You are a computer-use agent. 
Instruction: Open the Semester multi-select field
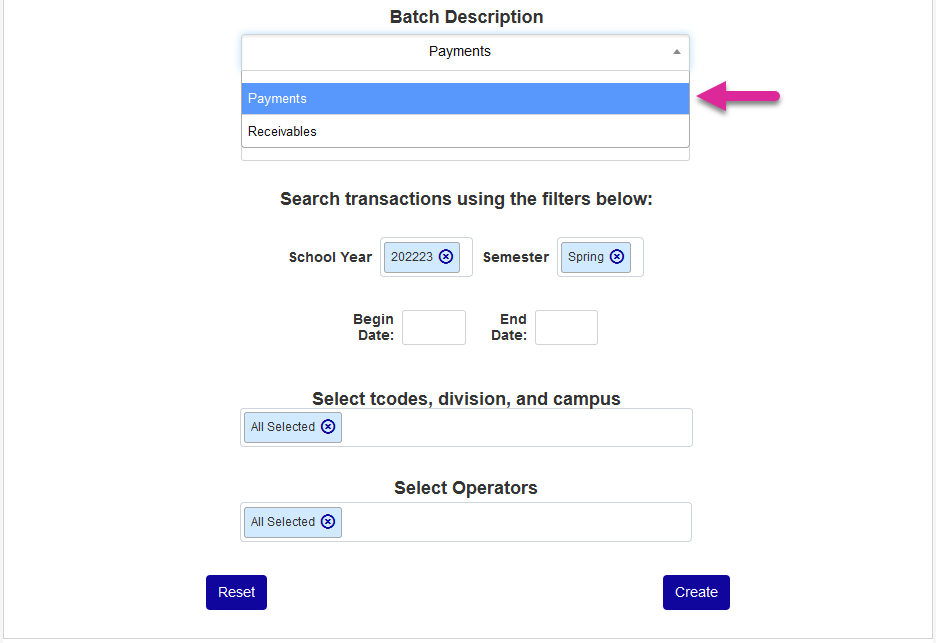637,257
